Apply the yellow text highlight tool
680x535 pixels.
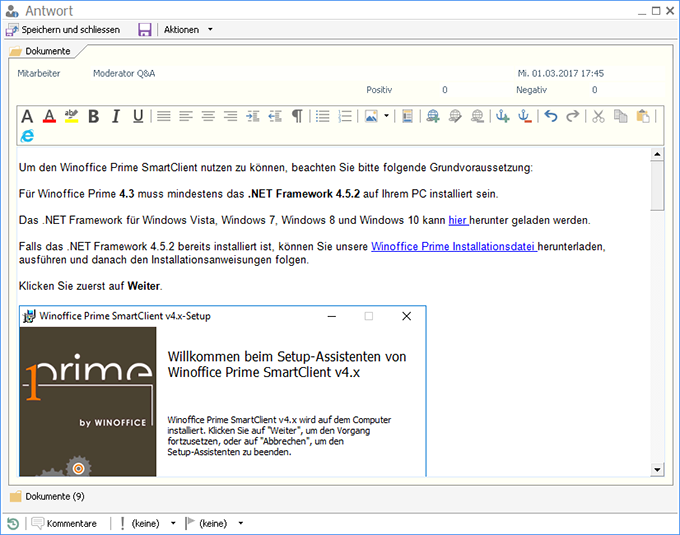click(71, 116)
